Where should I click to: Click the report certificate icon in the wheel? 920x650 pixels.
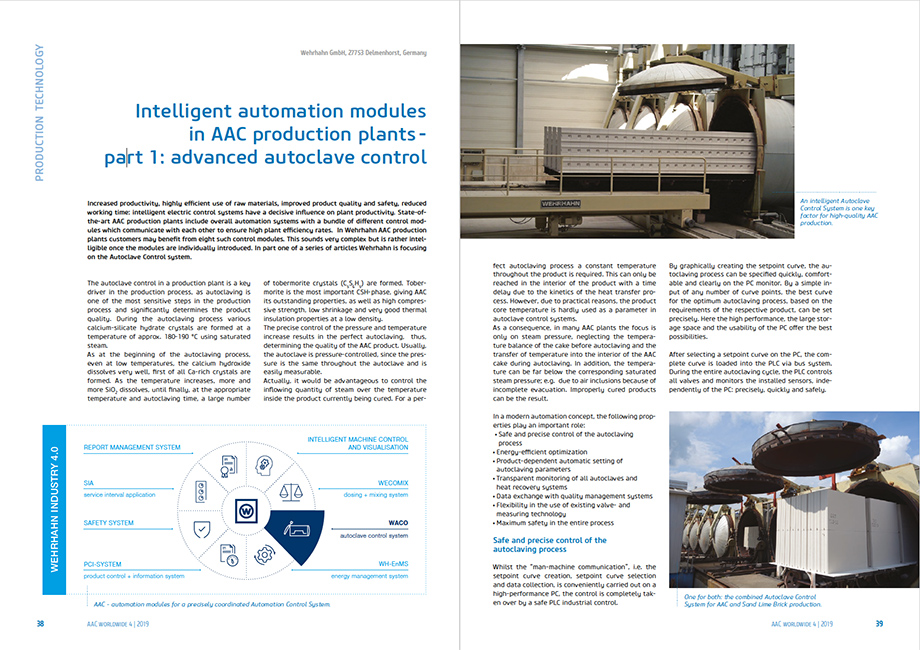click(229, 465)
